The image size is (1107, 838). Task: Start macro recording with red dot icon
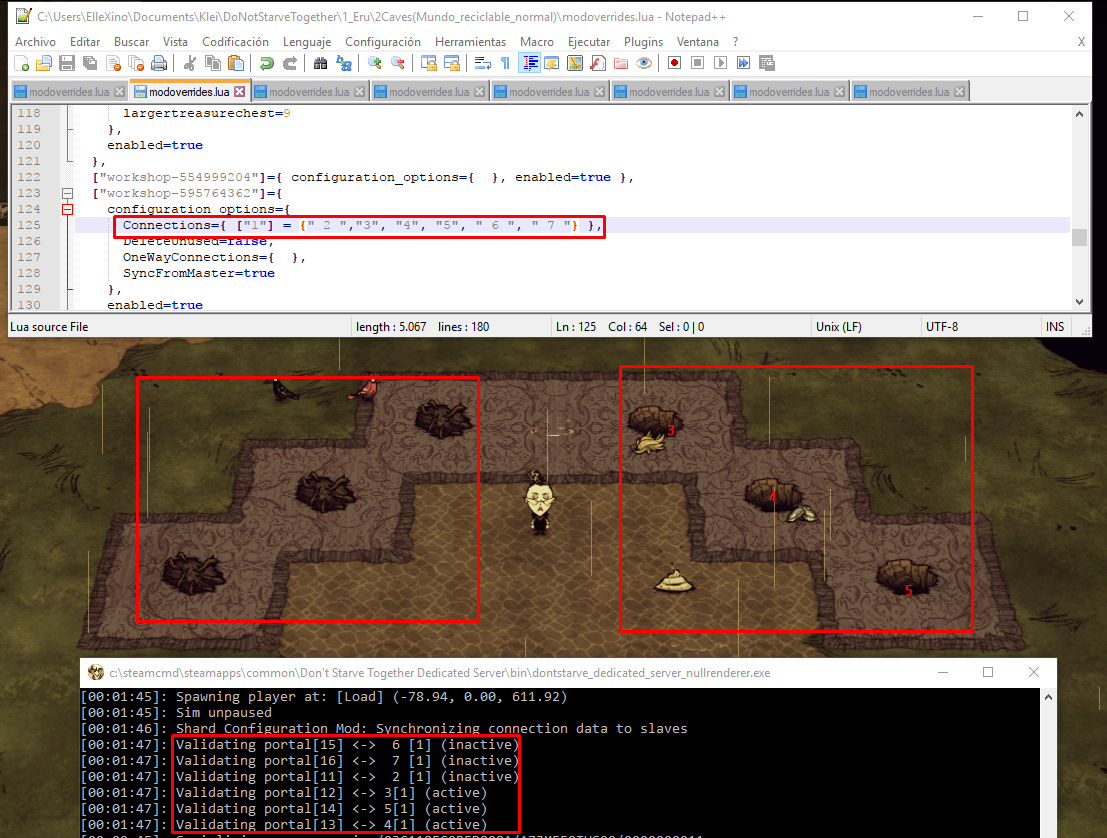(675, 63)
